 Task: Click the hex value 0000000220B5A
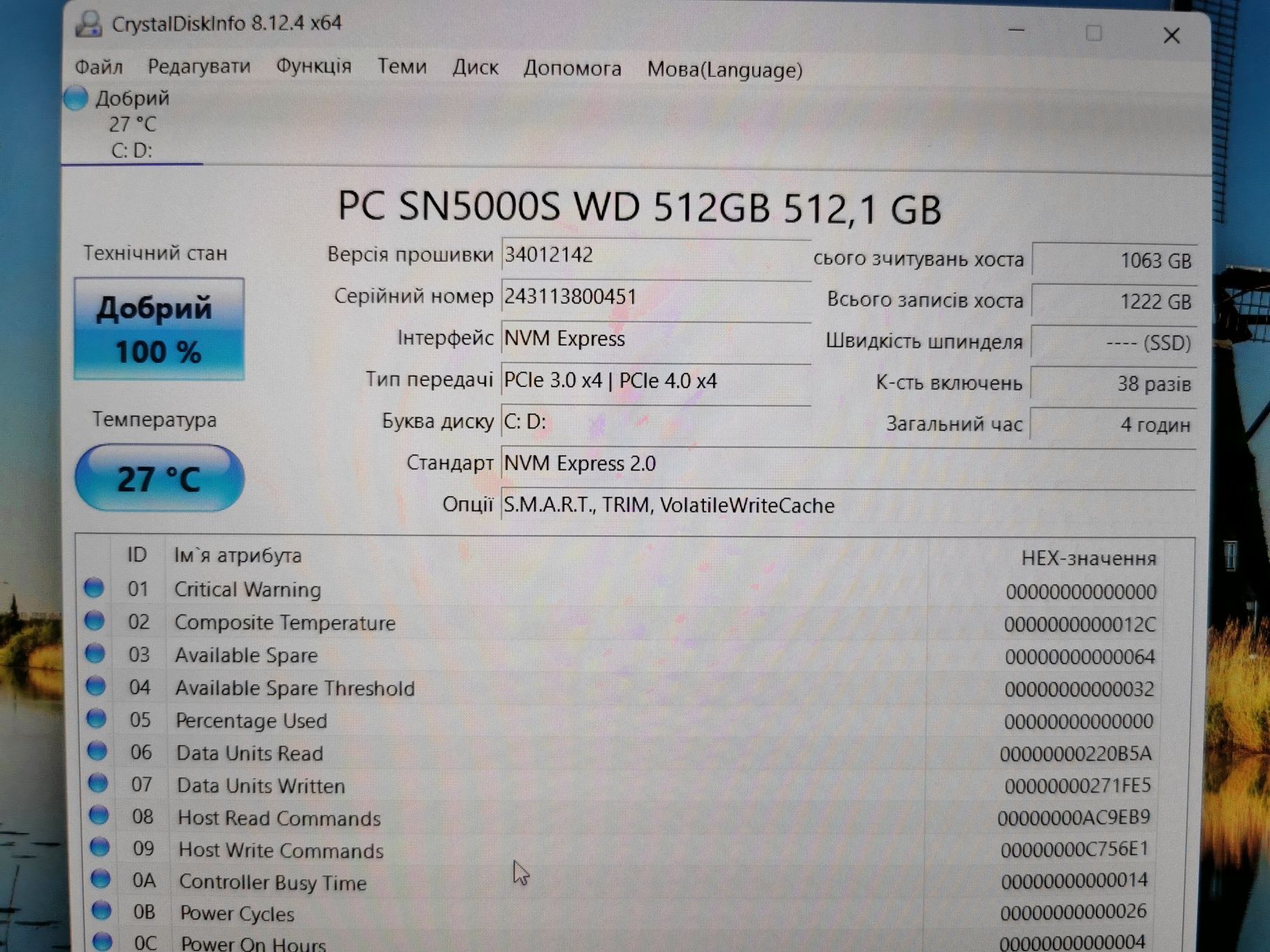point(1076,754)
